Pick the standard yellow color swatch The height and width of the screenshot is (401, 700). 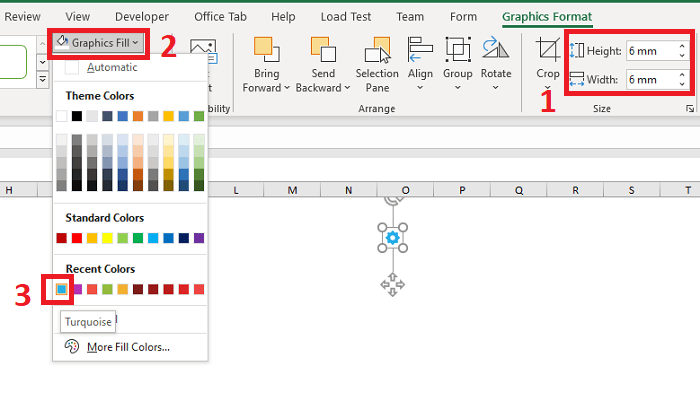click(x=107, y=238)
